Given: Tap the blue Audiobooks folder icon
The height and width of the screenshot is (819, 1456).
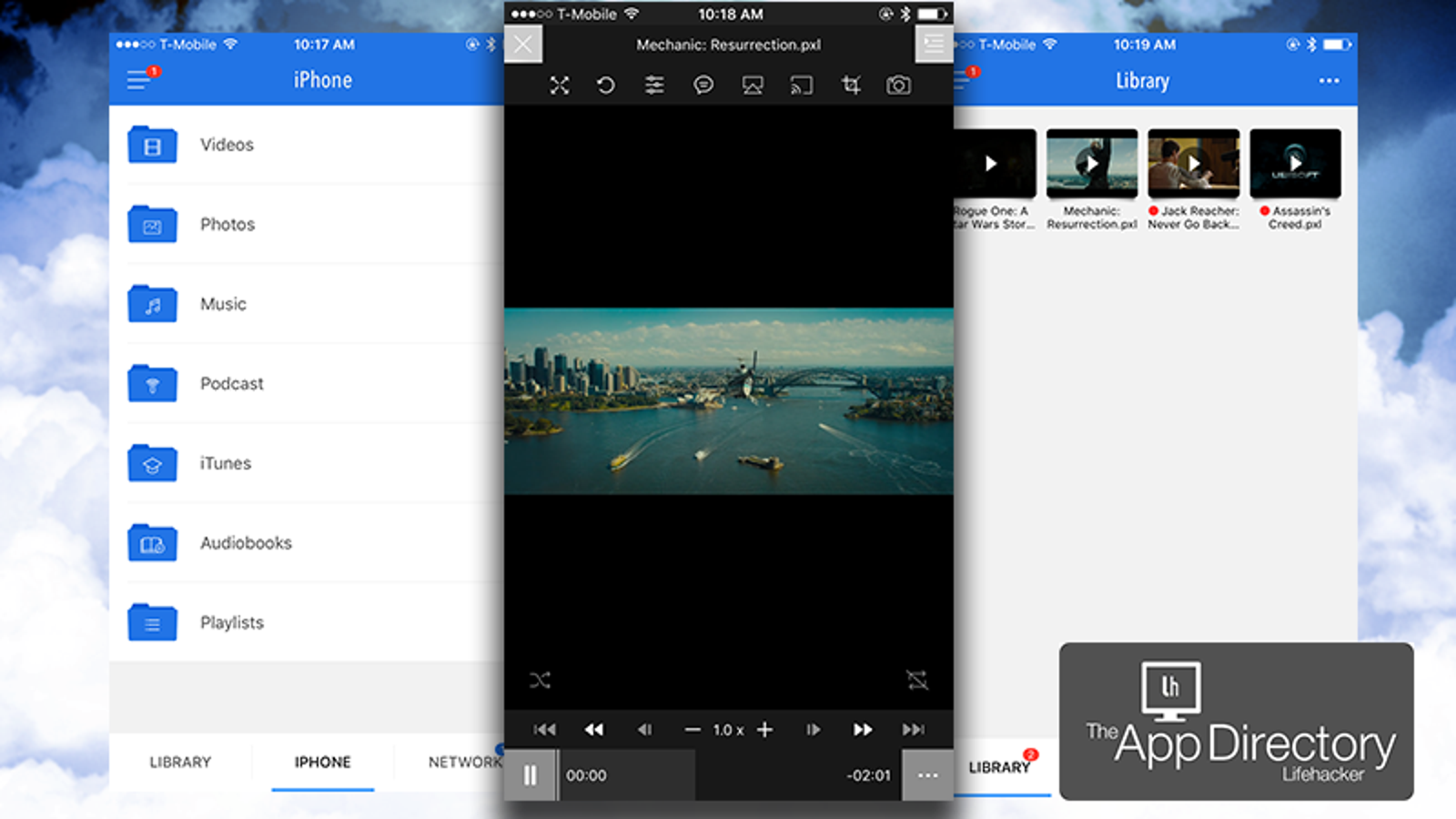Looking at the screenshot, I should (152, 543).
